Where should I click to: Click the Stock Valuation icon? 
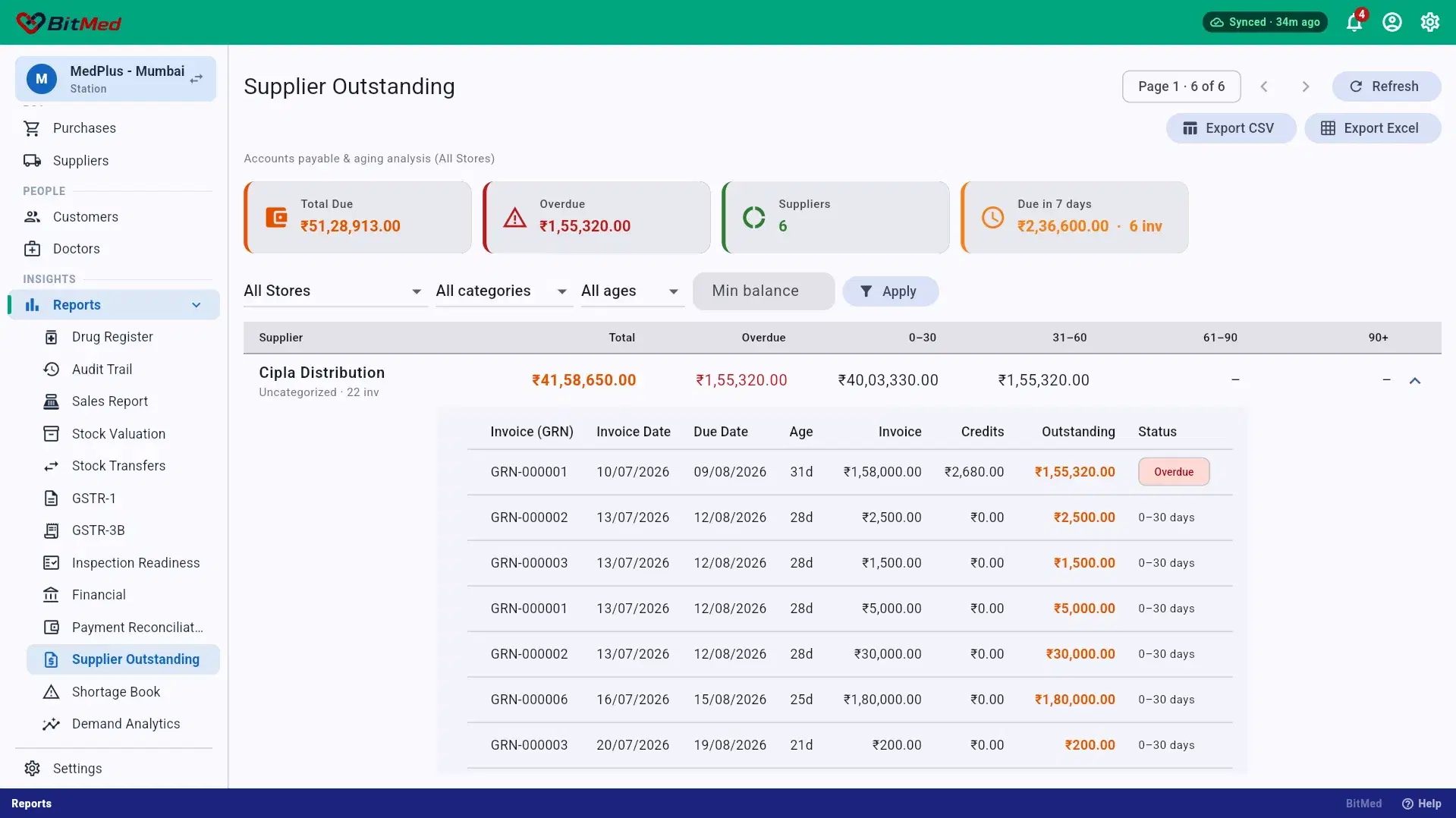tap(51, 434)
